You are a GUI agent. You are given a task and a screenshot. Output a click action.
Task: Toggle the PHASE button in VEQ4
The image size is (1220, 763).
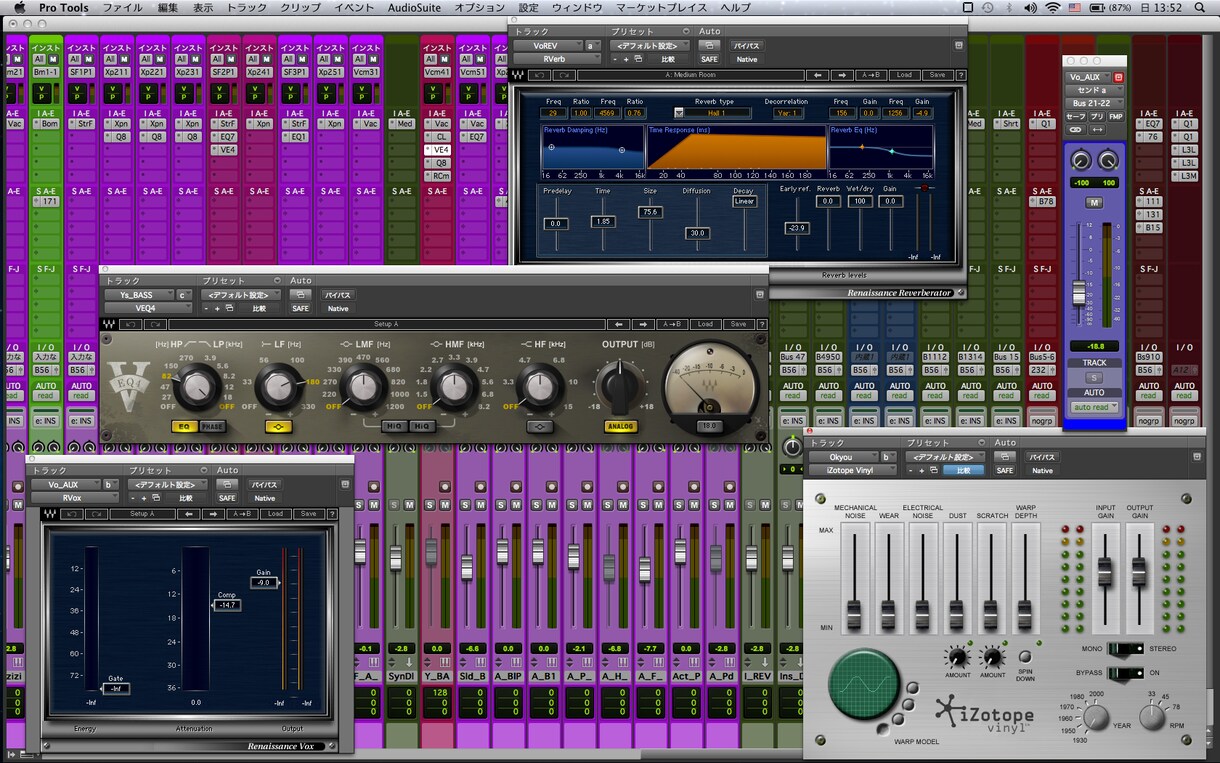pyautogui.click(x=211, y=426)
